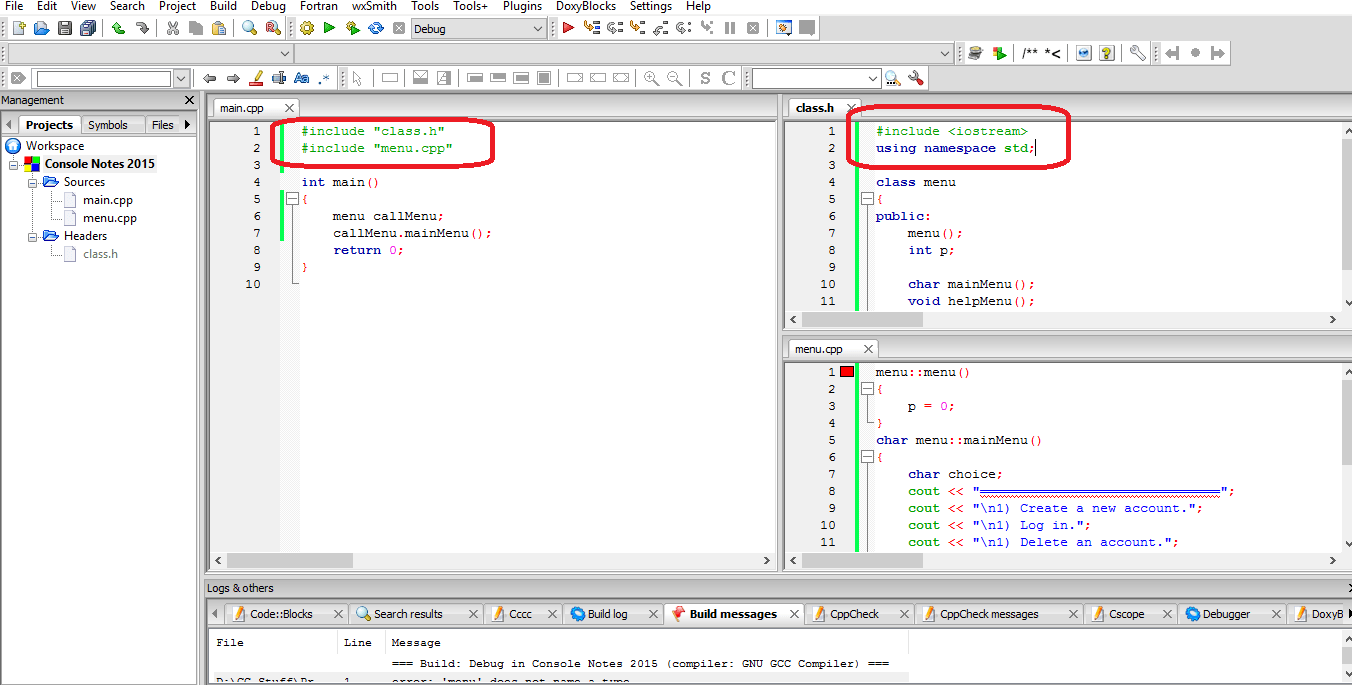Open incremental search history dropdown
Image resolution: width=1352 pixels, height=685 pixels.
click(x=181, y=78)
